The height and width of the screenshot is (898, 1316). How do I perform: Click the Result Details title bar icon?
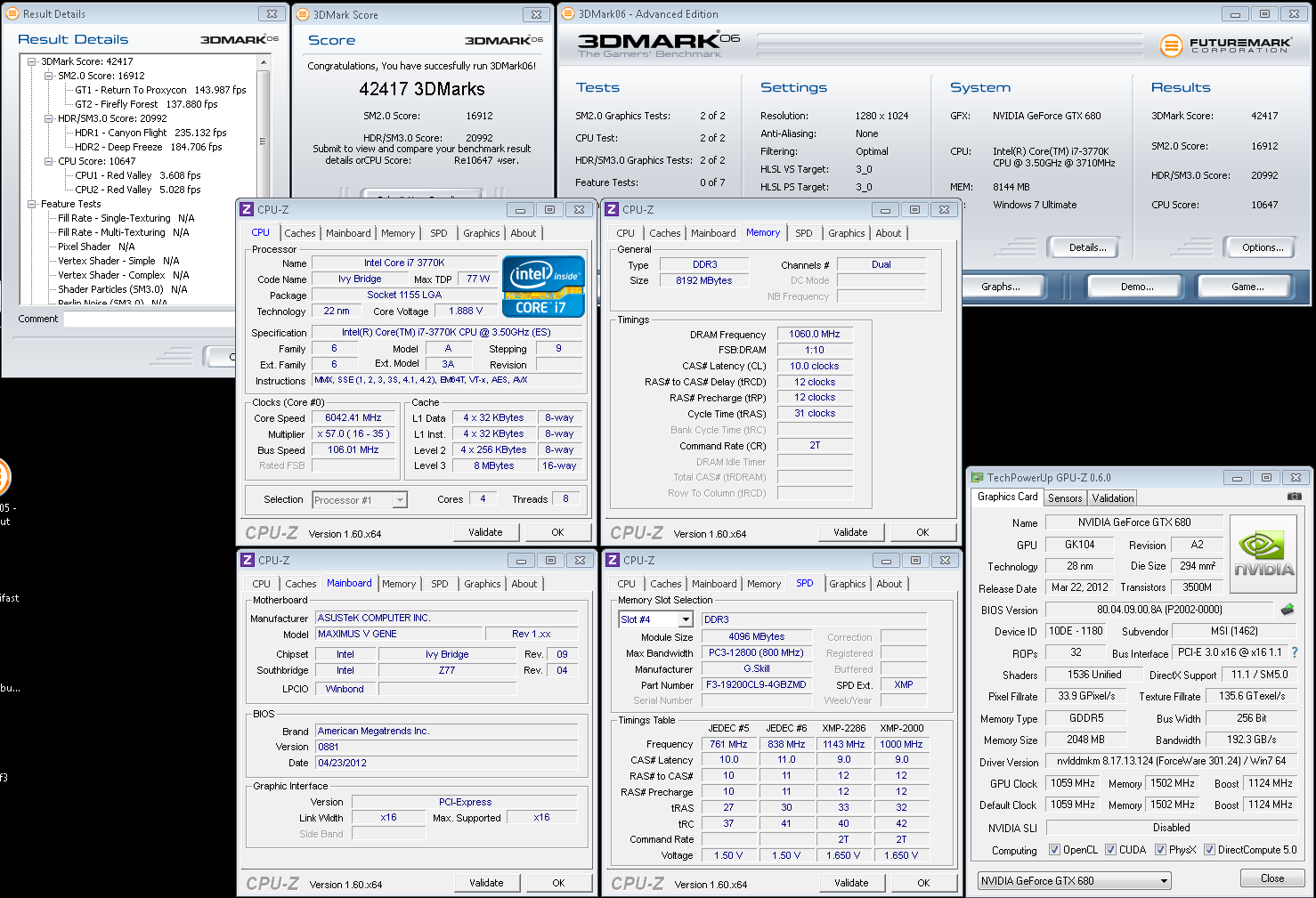[x=12, y=13]
